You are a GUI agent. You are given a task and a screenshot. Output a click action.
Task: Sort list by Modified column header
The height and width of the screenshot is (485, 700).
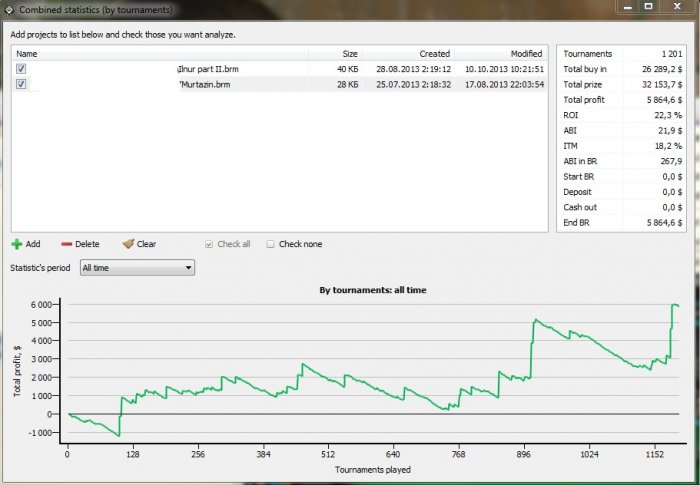[526, 54]
